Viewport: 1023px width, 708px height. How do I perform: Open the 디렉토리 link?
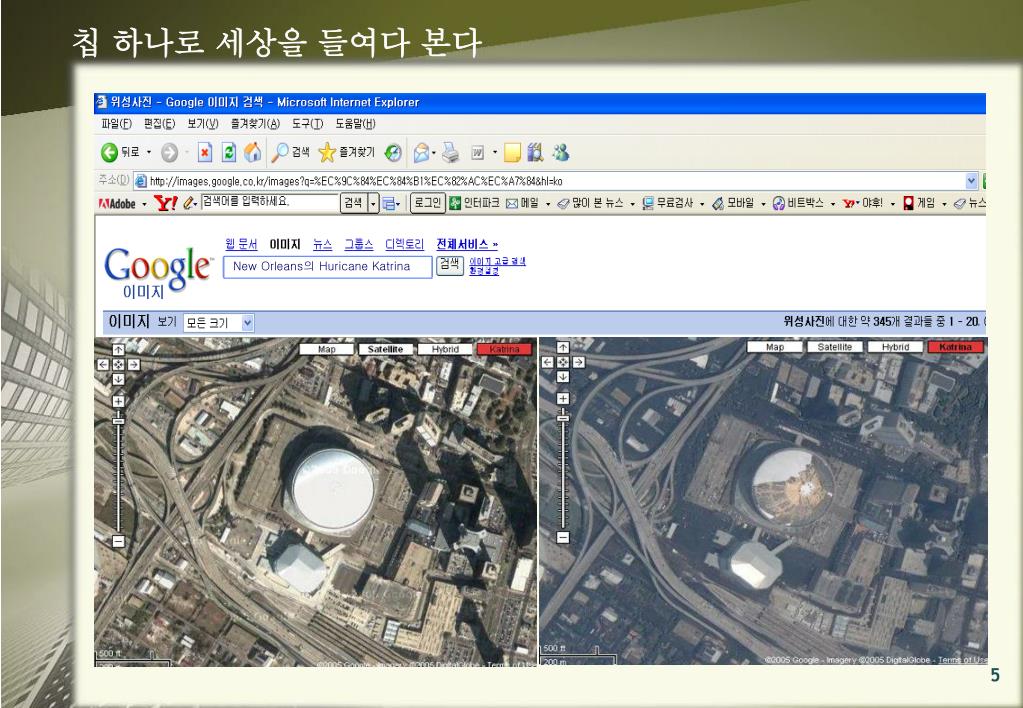tap(405, 244)
